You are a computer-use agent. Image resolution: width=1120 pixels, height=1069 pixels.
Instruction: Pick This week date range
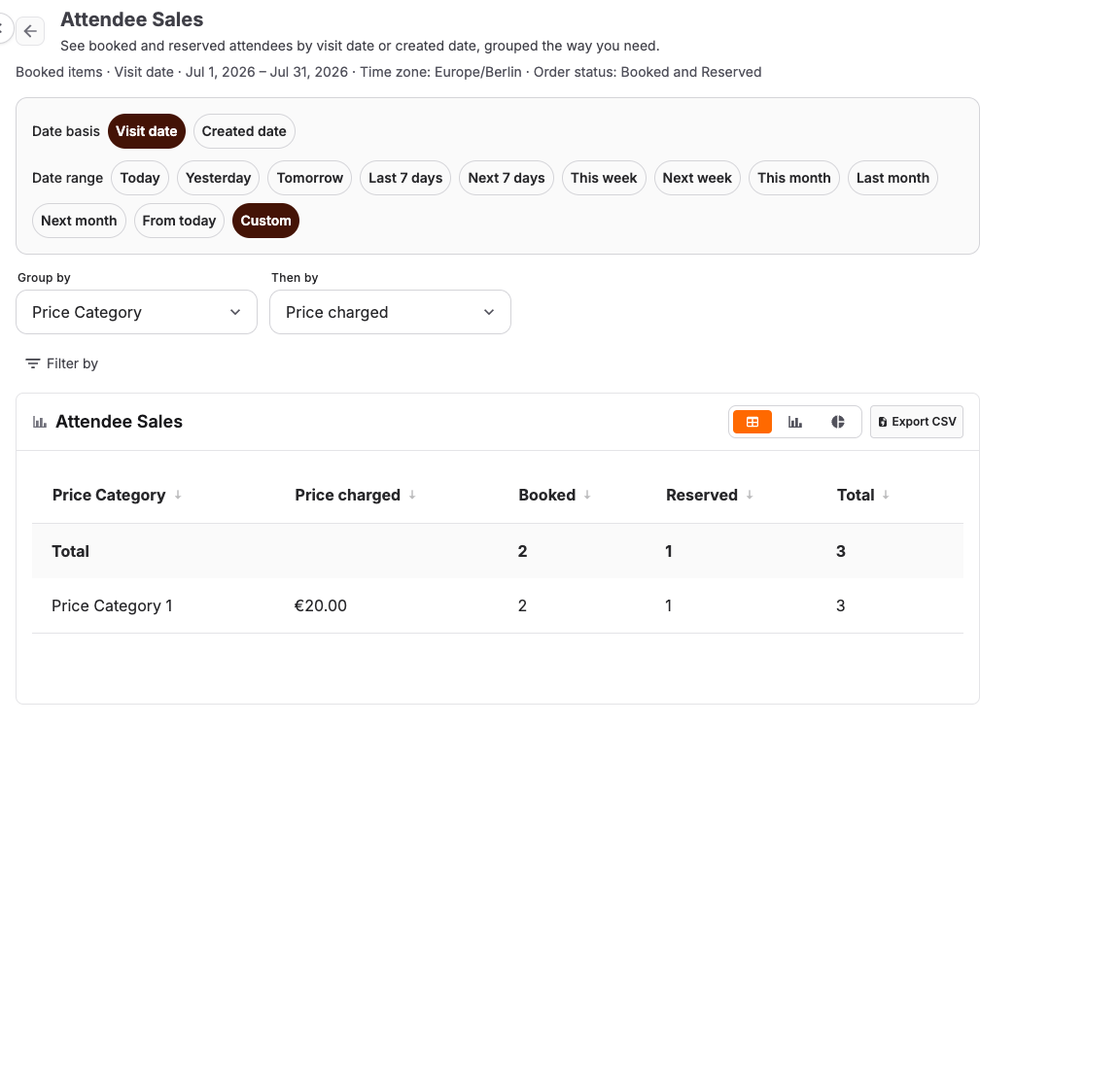[604, 178]
